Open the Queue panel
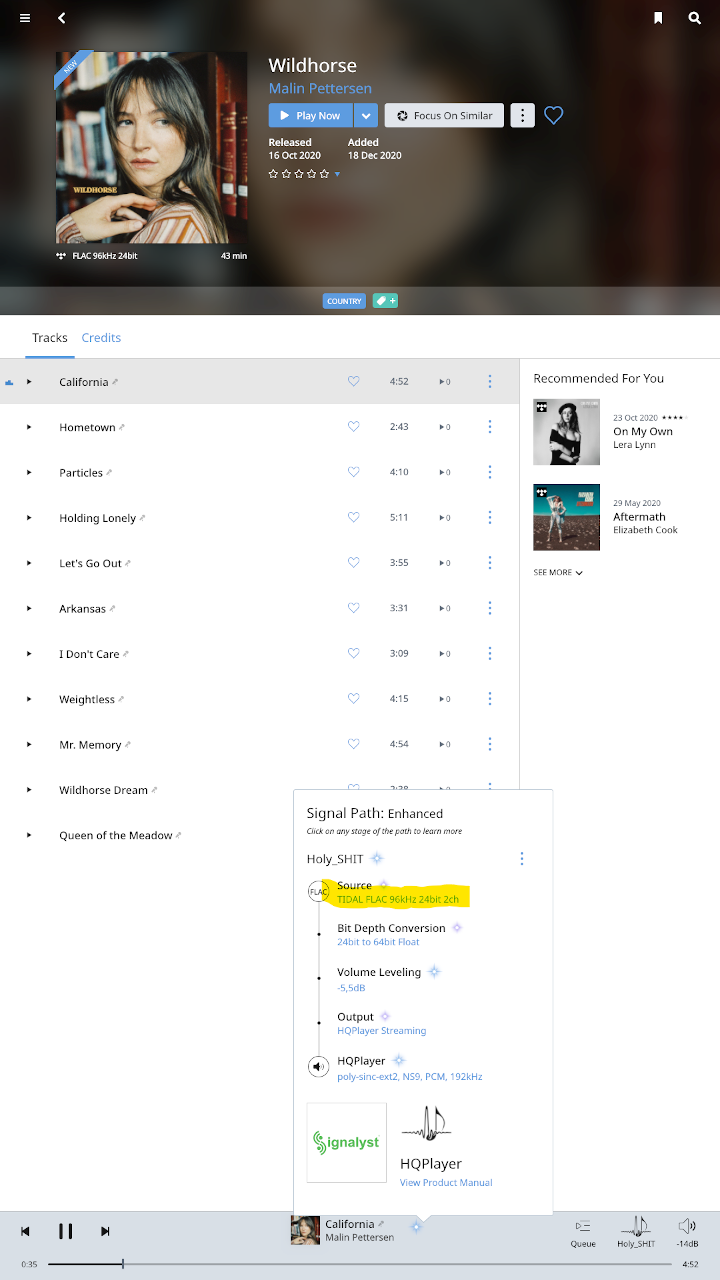Screen dimensions: 720x1280 coord(583,1232)
